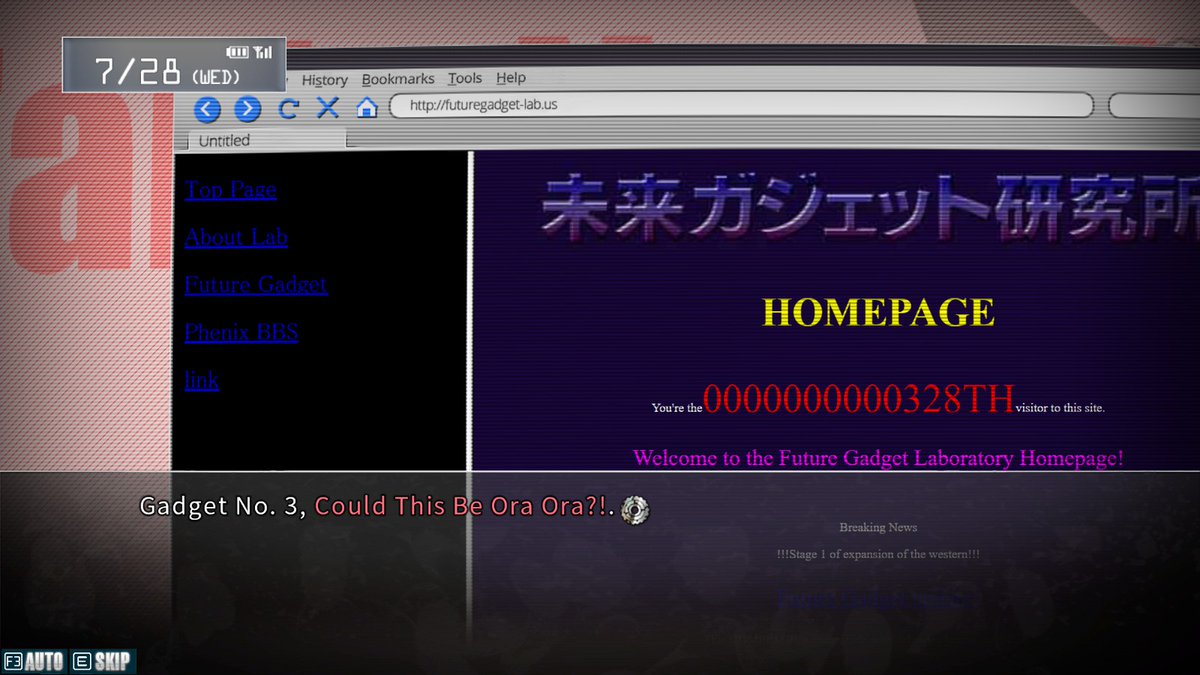Open the Bookmarks menu
This screenshot has width=1200, height=675.
398,79
